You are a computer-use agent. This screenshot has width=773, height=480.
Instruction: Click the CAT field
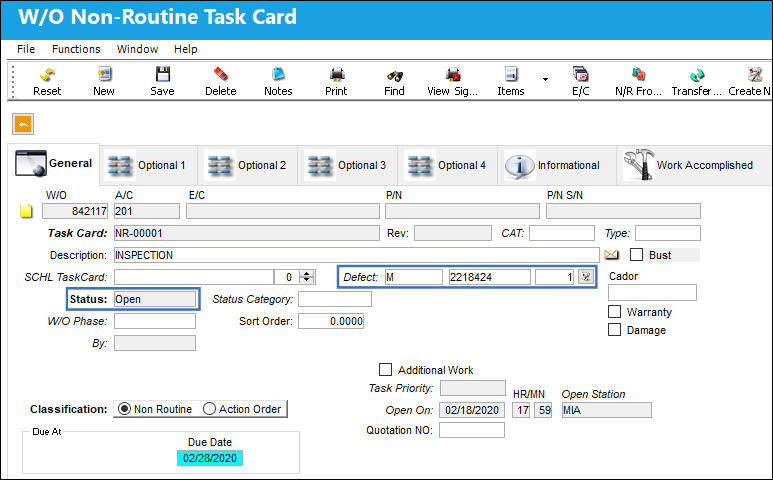562,233
